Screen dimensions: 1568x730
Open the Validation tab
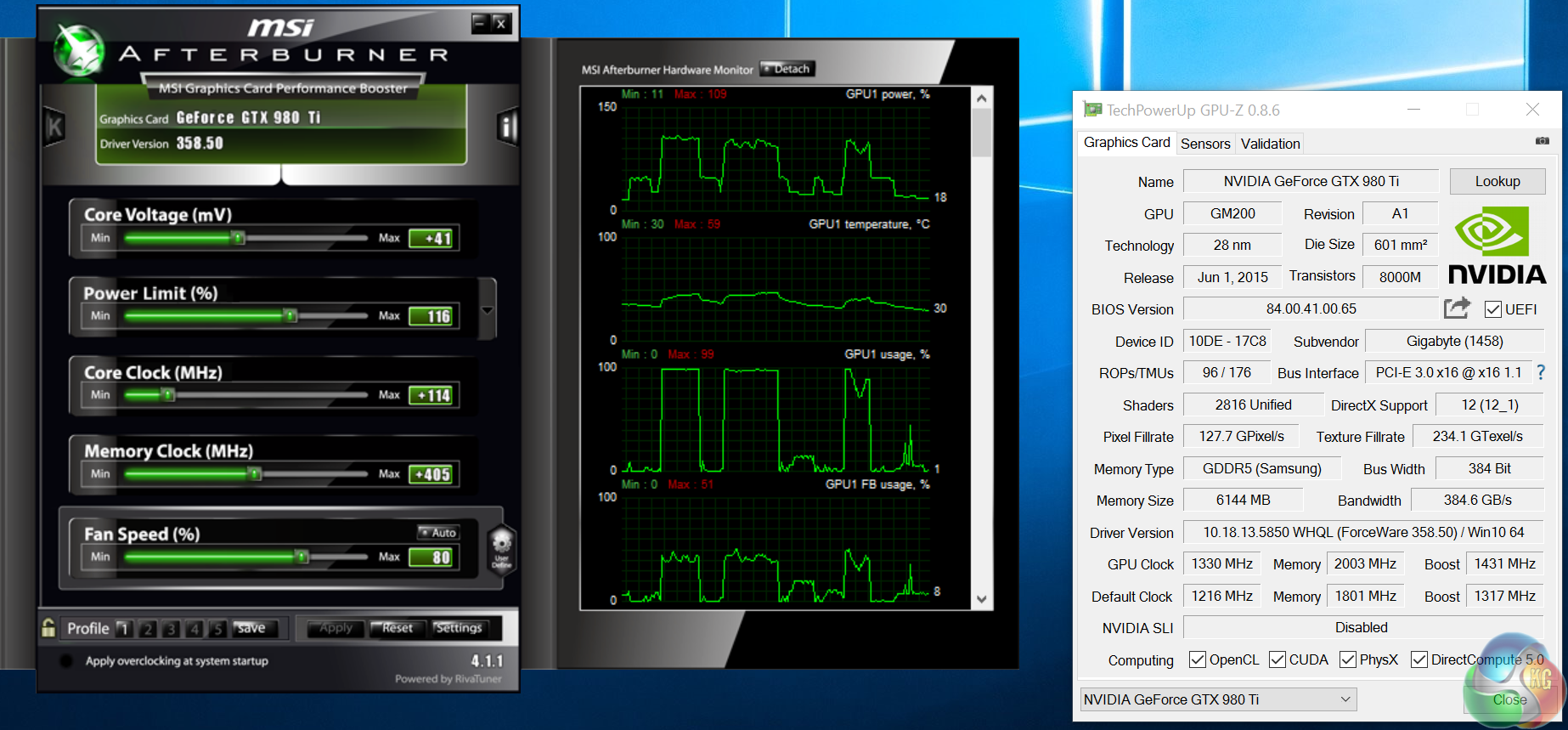tap(1270, 144)
